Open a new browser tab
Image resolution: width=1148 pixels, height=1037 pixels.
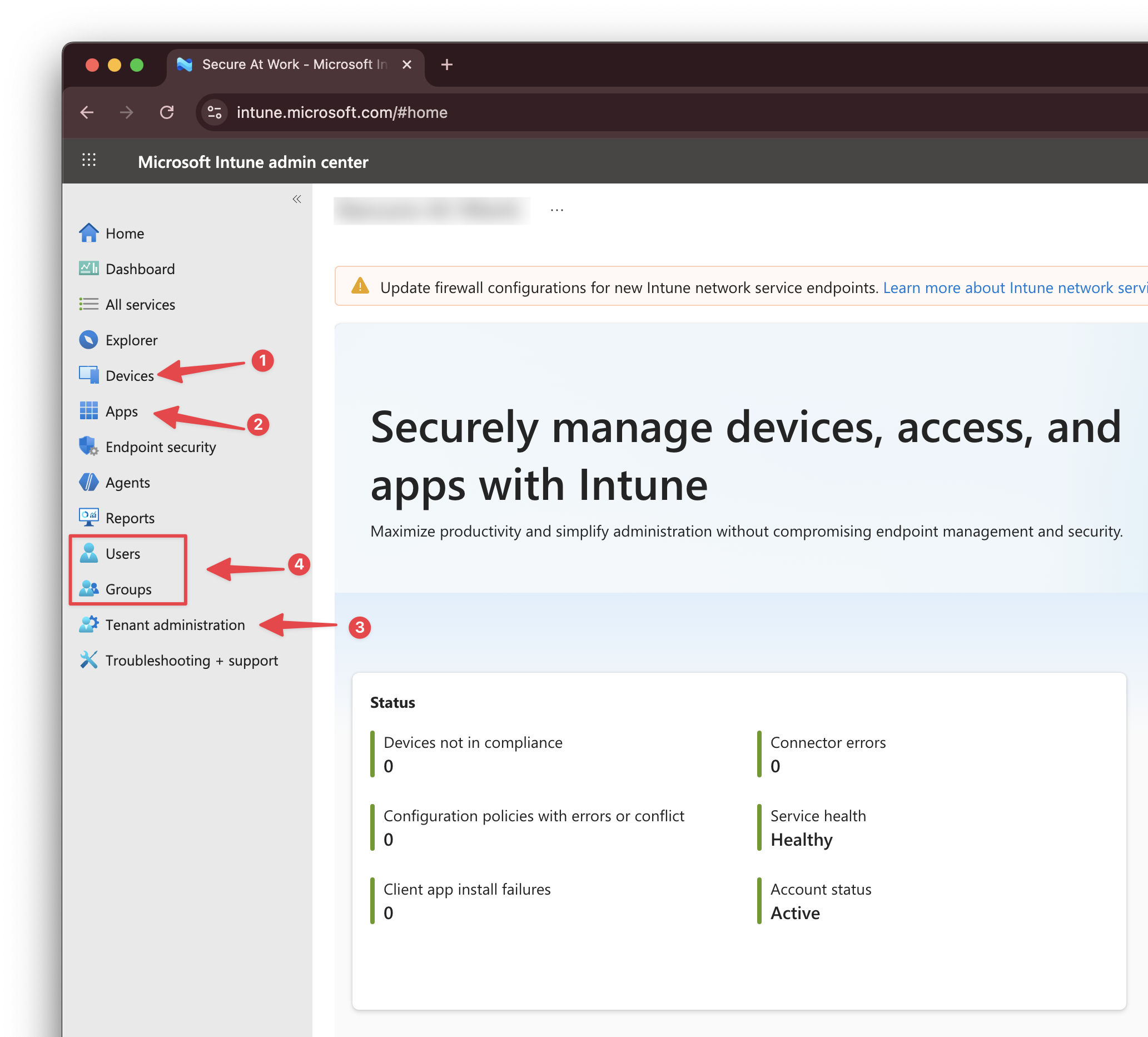tap(446, 64)
